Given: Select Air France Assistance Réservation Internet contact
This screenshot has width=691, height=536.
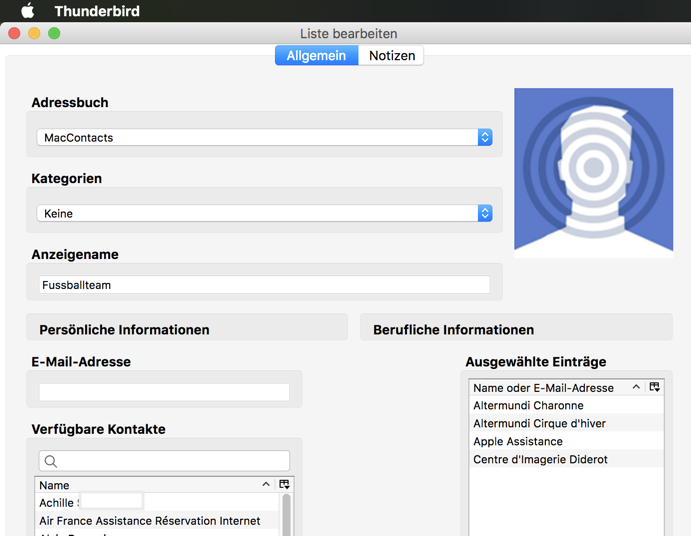Looking at the screenshot, I should coord(150,521).
